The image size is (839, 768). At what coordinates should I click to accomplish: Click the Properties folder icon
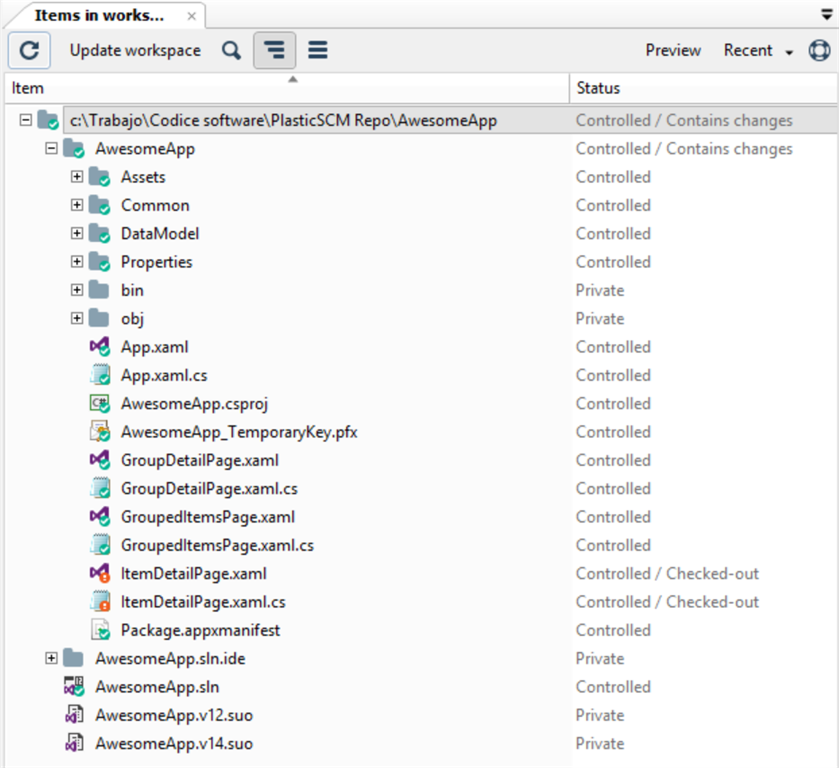tap(99, 262)
